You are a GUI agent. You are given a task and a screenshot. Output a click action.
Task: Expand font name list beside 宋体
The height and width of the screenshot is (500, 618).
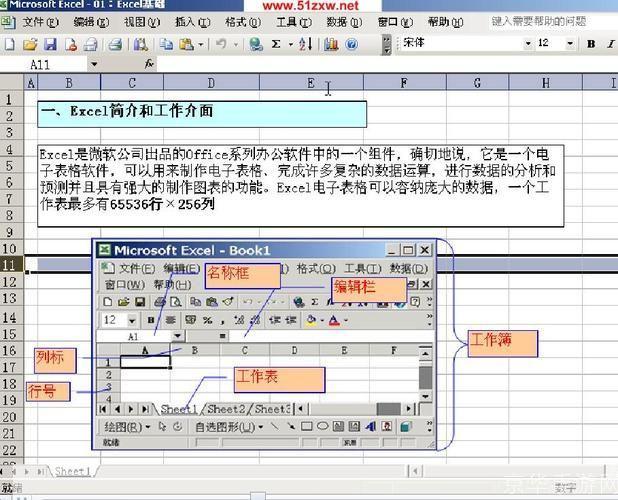pyautogui.click(x=528, y=44)
